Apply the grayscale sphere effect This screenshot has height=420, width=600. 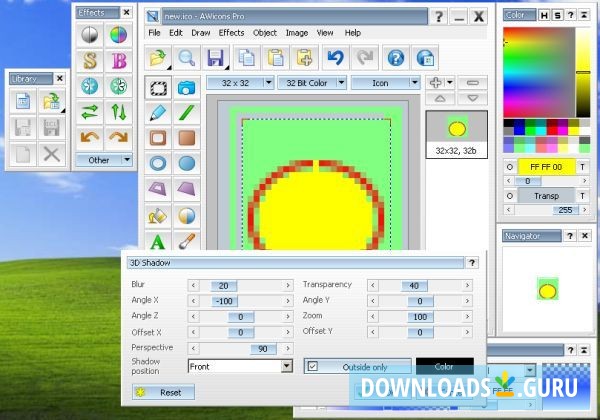90,35
